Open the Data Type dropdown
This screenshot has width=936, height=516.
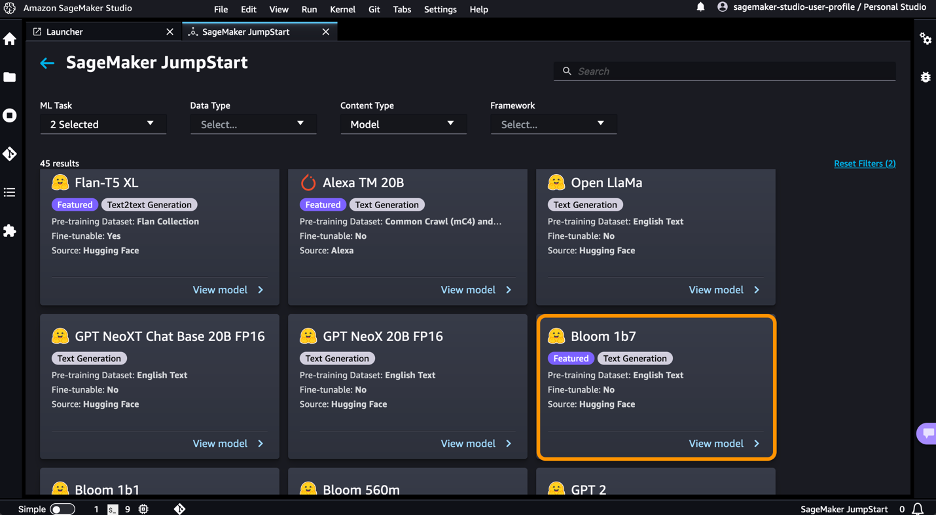[253, 124]
